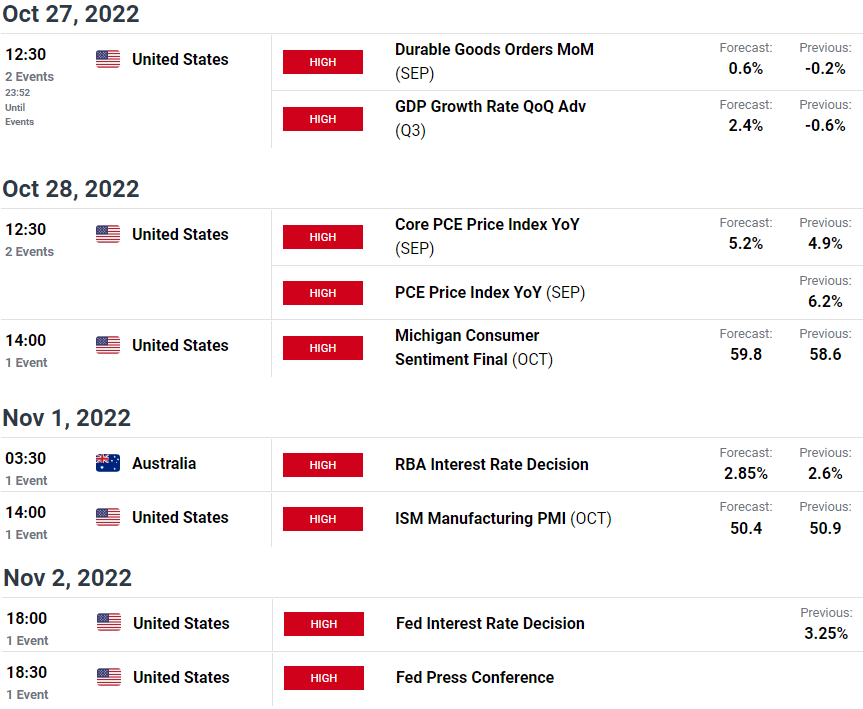
Task: Open ISM Manufacturing PMI event
Action: (x=503, y=518)
